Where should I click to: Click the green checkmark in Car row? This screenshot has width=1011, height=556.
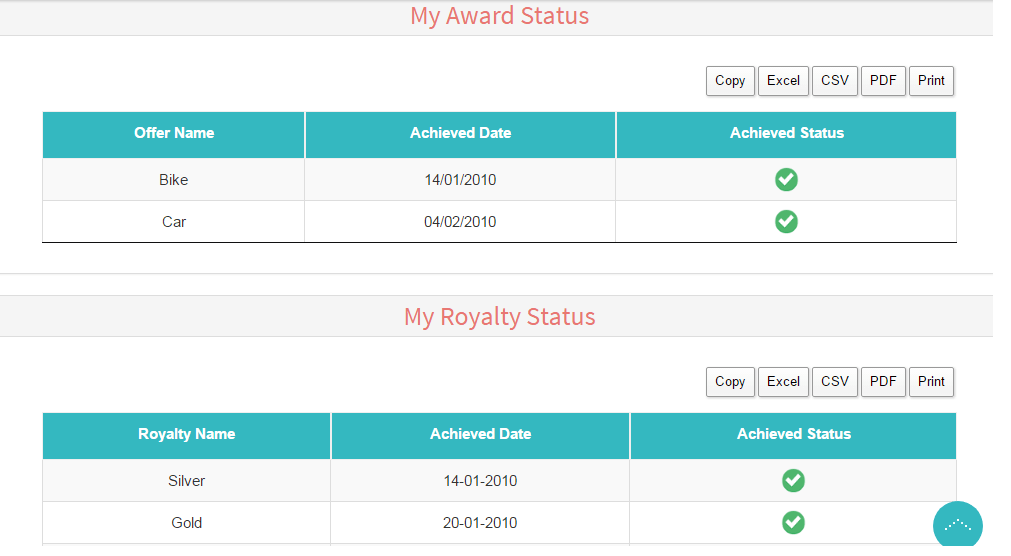click(786, 221)
